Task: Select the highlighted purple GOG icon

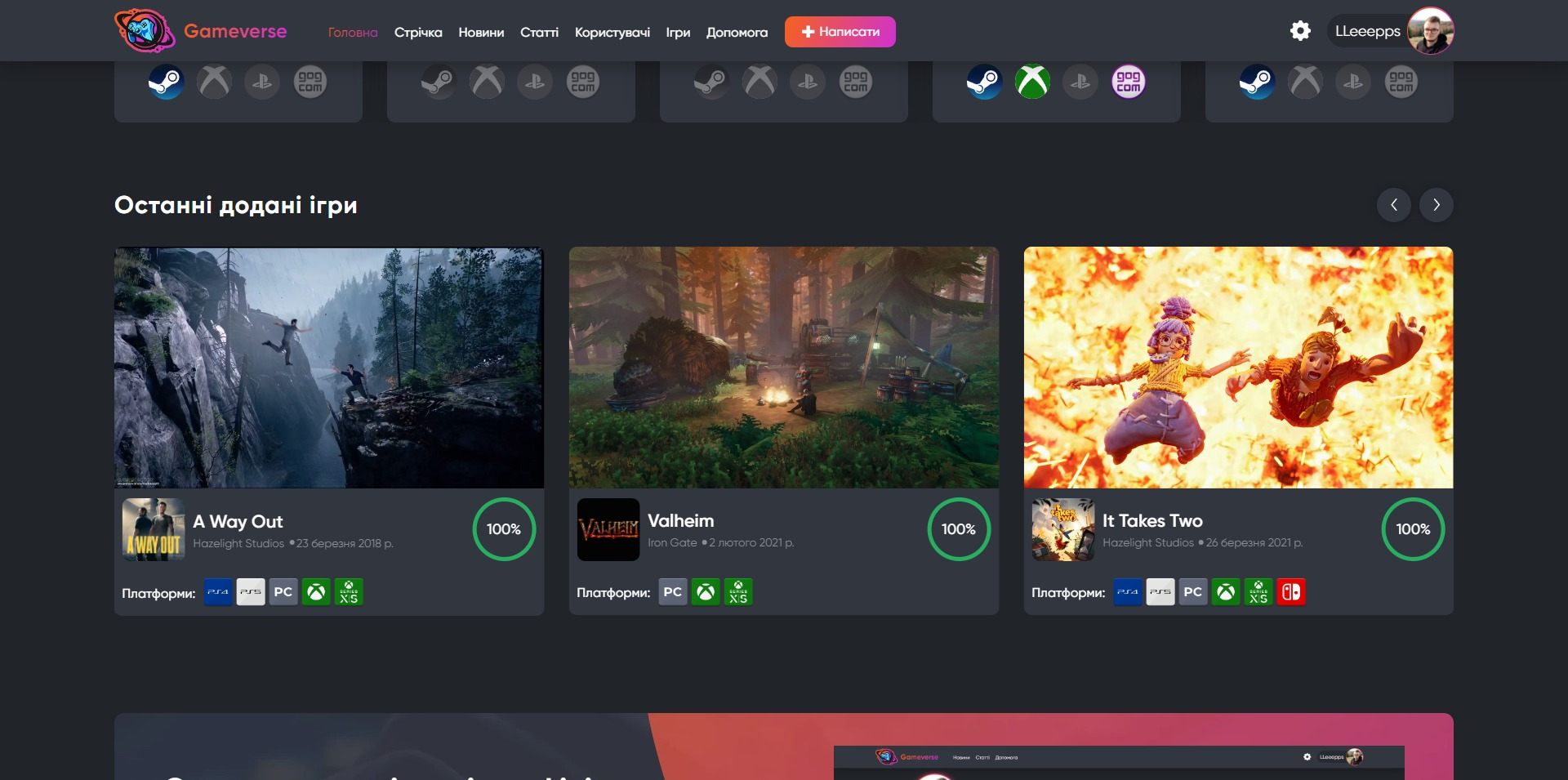Action: pyautogui.click(x=1129, y=82)
